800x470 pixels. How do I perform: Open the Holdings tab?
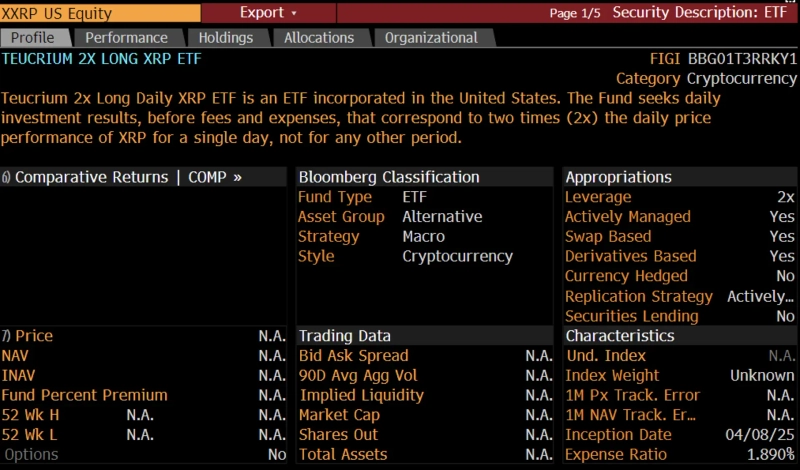click(226, 38)
